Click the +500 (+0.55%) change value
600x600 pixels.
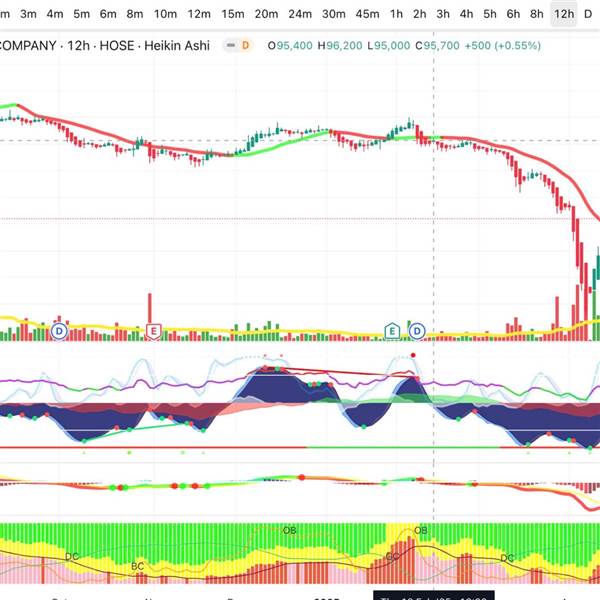pyautogui.click(x=502, y=46)
